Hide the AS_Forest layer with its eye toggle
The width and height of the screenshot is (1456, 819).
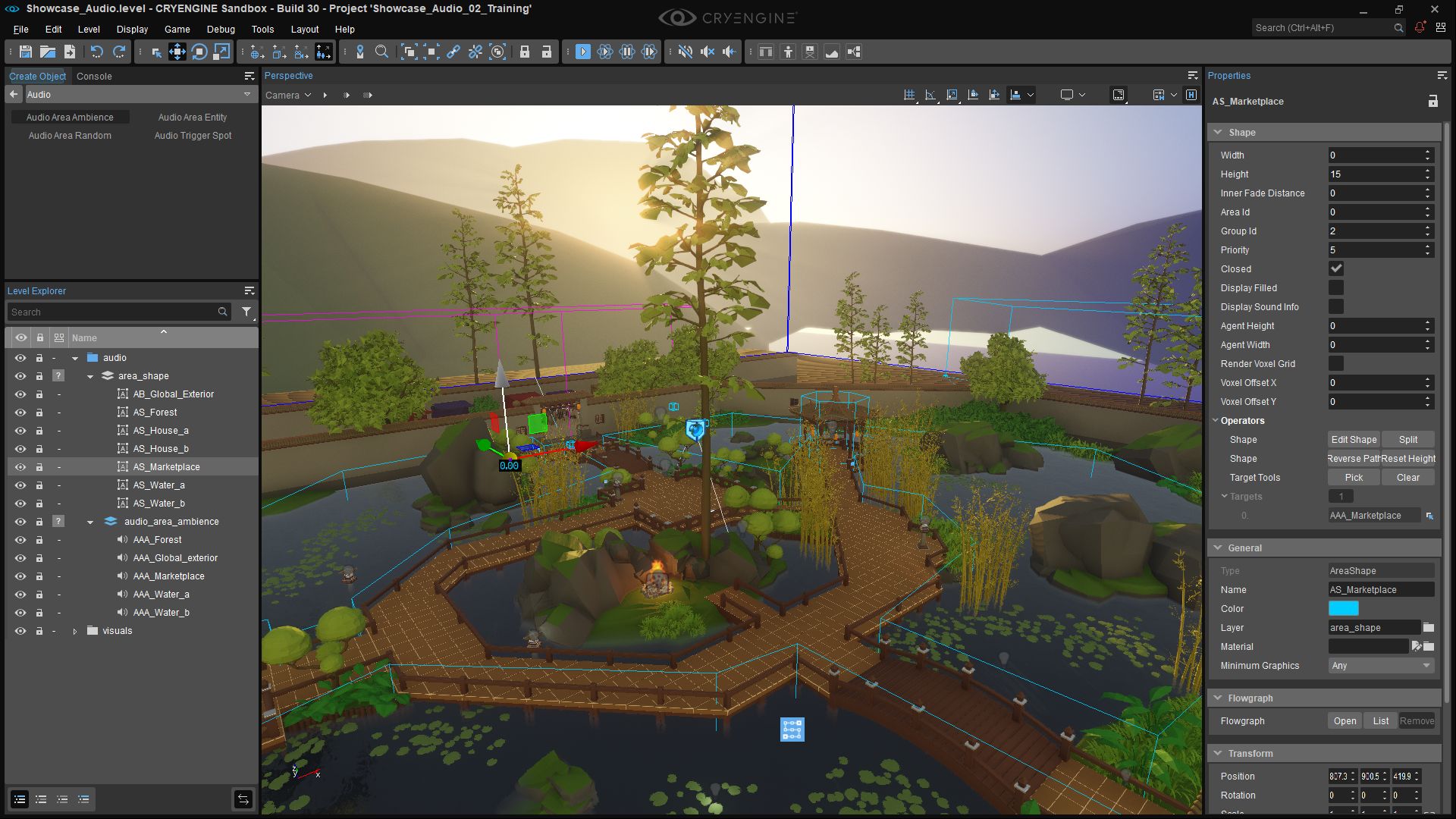pos(20,412)
